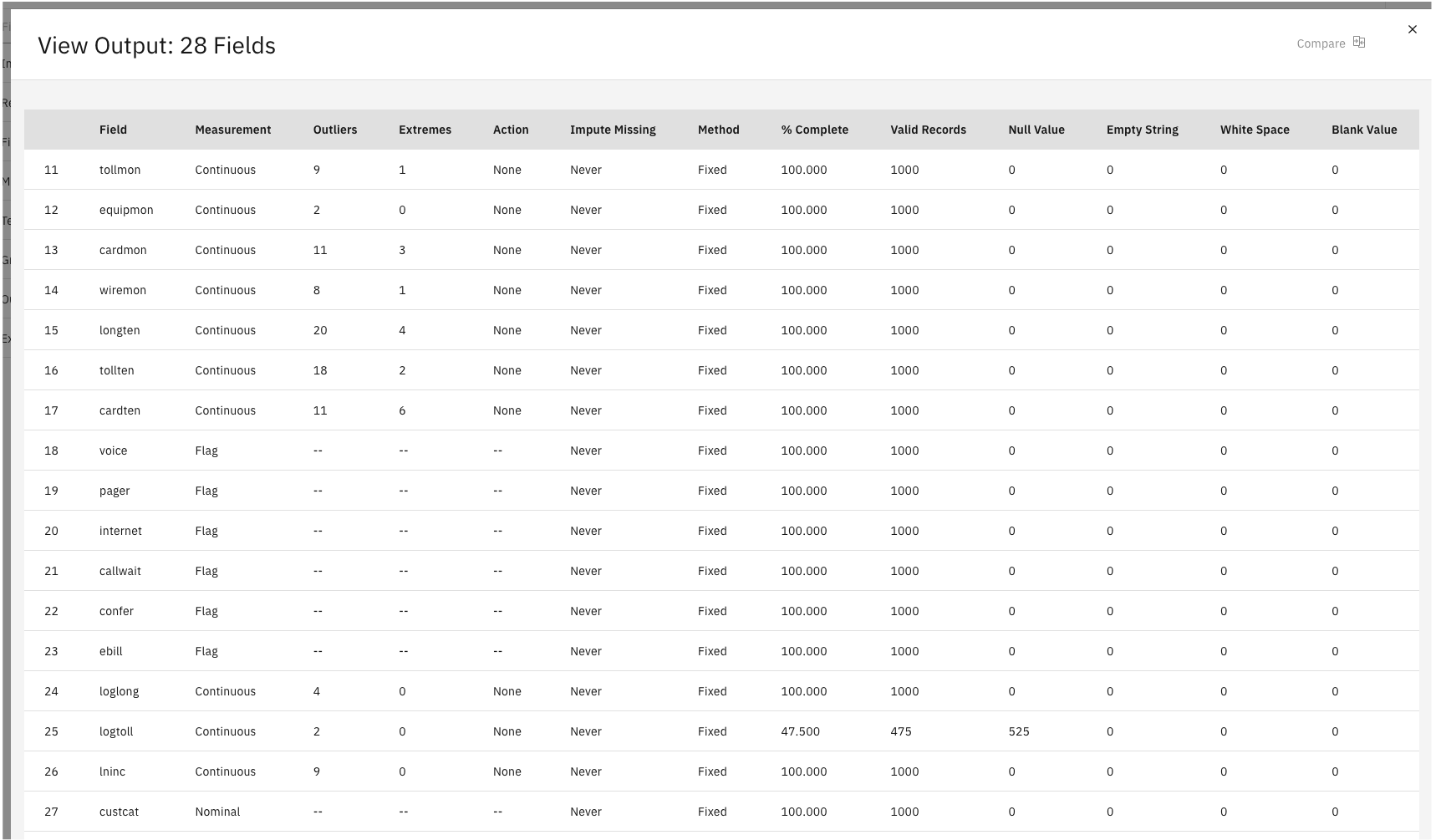Click cardten extremes value 6
1441x840 pixels.
pos(402,410)
